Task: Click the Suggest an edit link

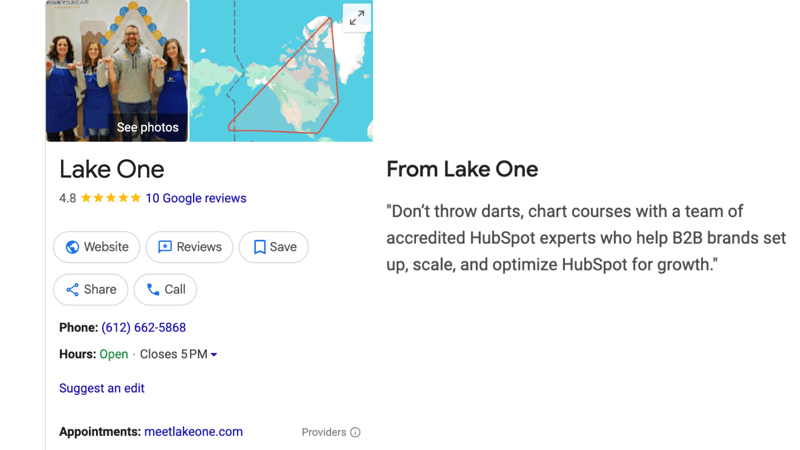Action: click(x=102, y=388)
